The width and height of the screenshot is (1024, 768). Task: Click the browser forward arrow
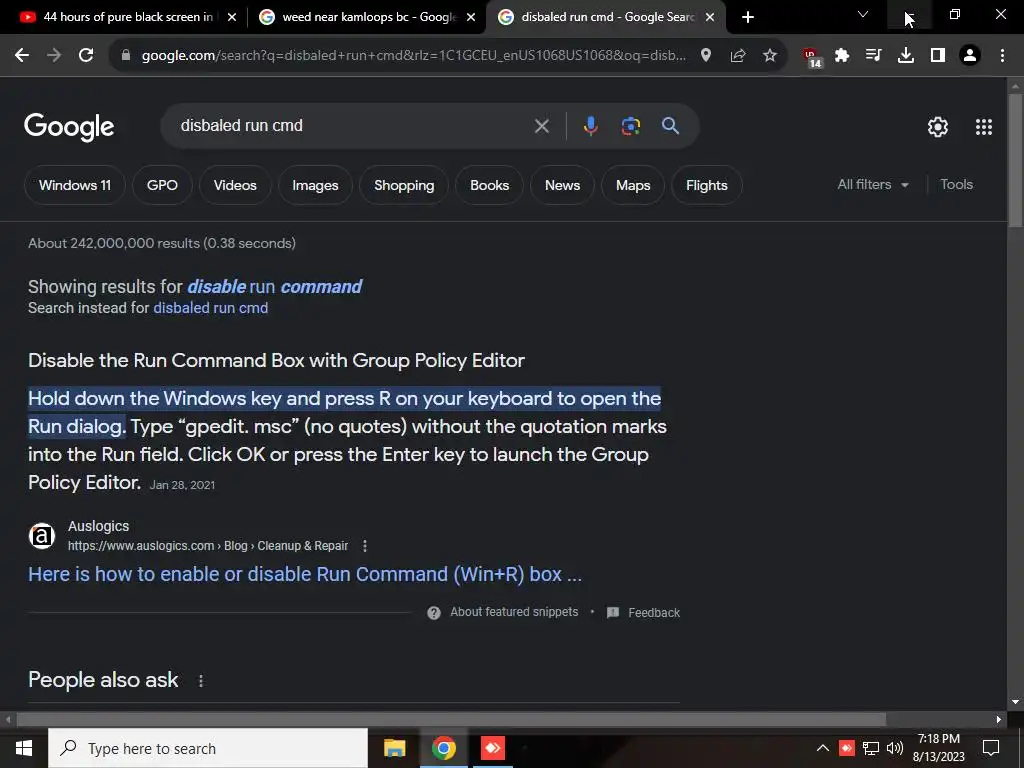point(54,56)
